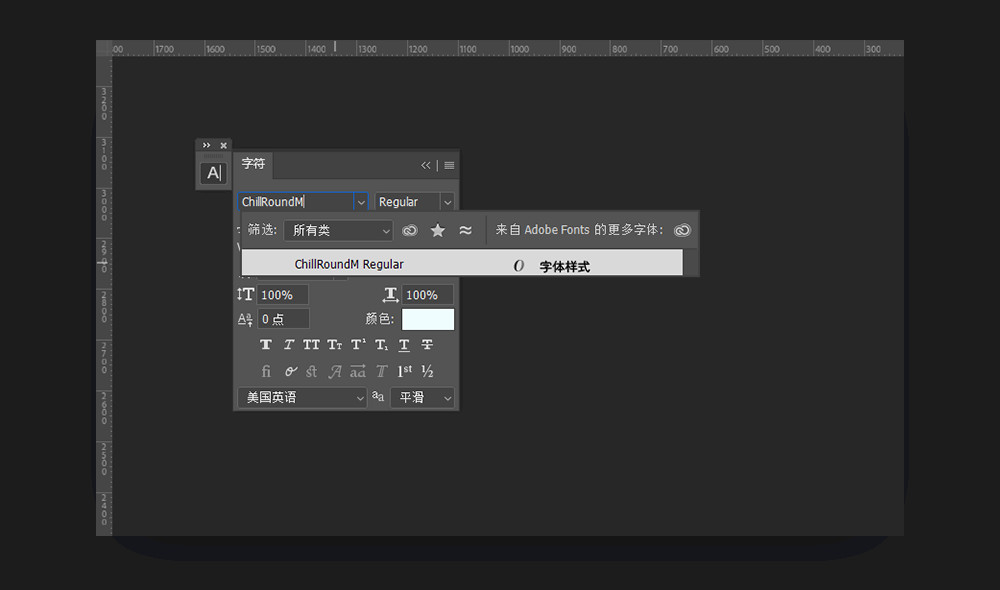Open the 平滑 anti-aliasing dropdown
This screenshot has width=1000, height=590.
point(422,397)
